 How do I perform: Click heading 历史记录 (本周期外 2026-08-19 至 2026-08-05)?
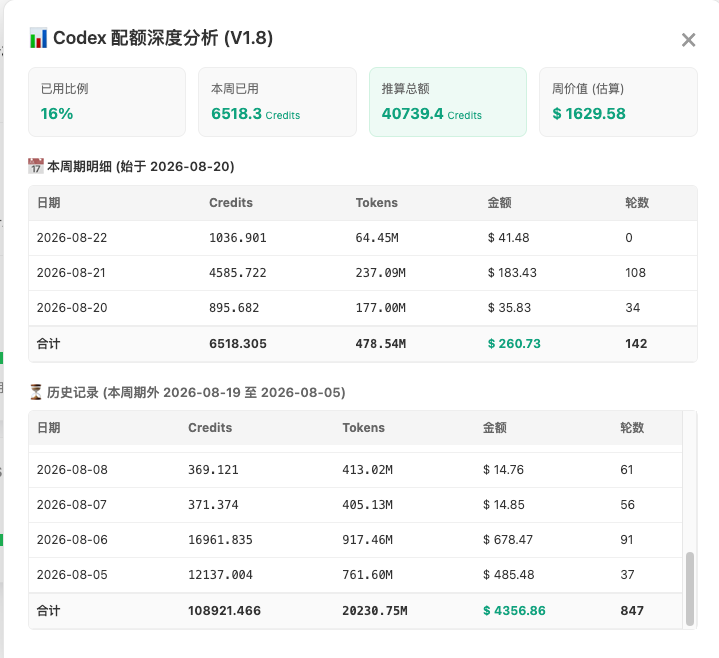pyautogui.click(x=196, y=392)
